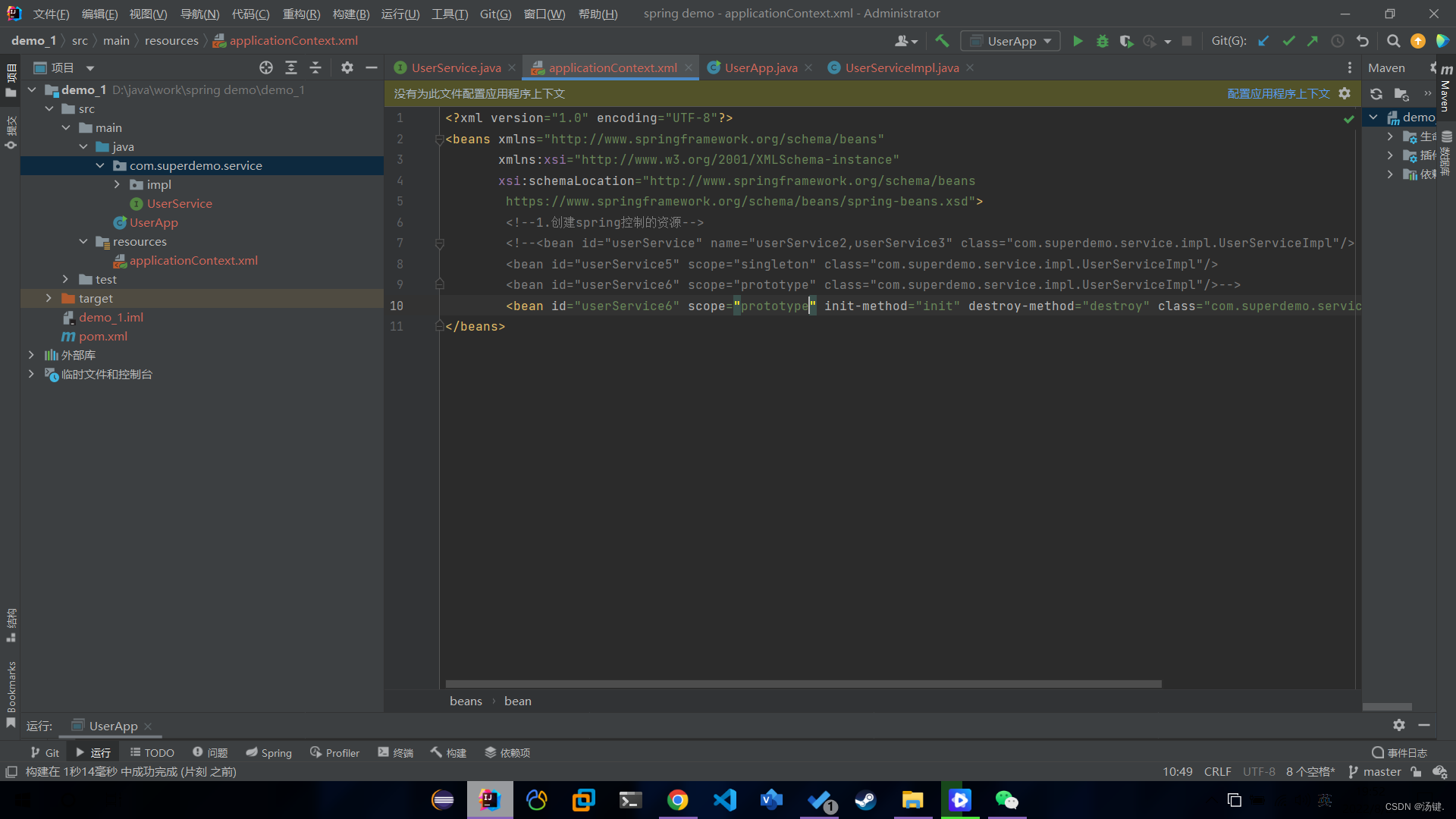Click the locate file target icon in Project panel
This screenshot has width=1456, height=819.
click(265, 67)
